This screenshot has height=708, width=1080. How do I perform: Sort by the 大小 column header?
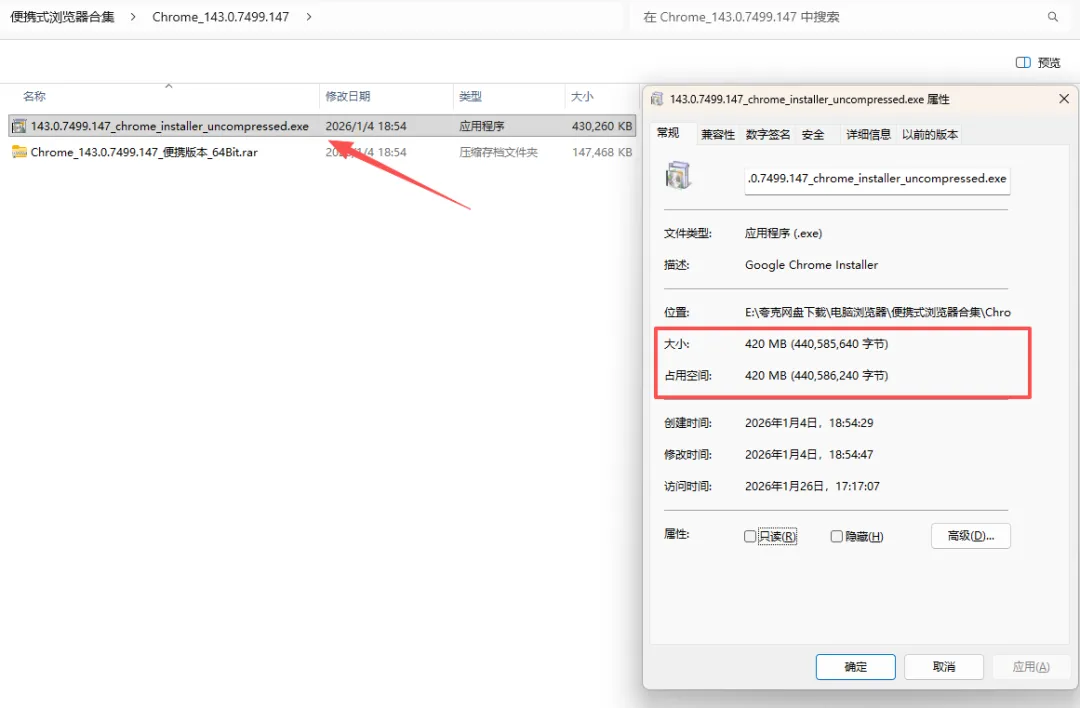[599, 96]
